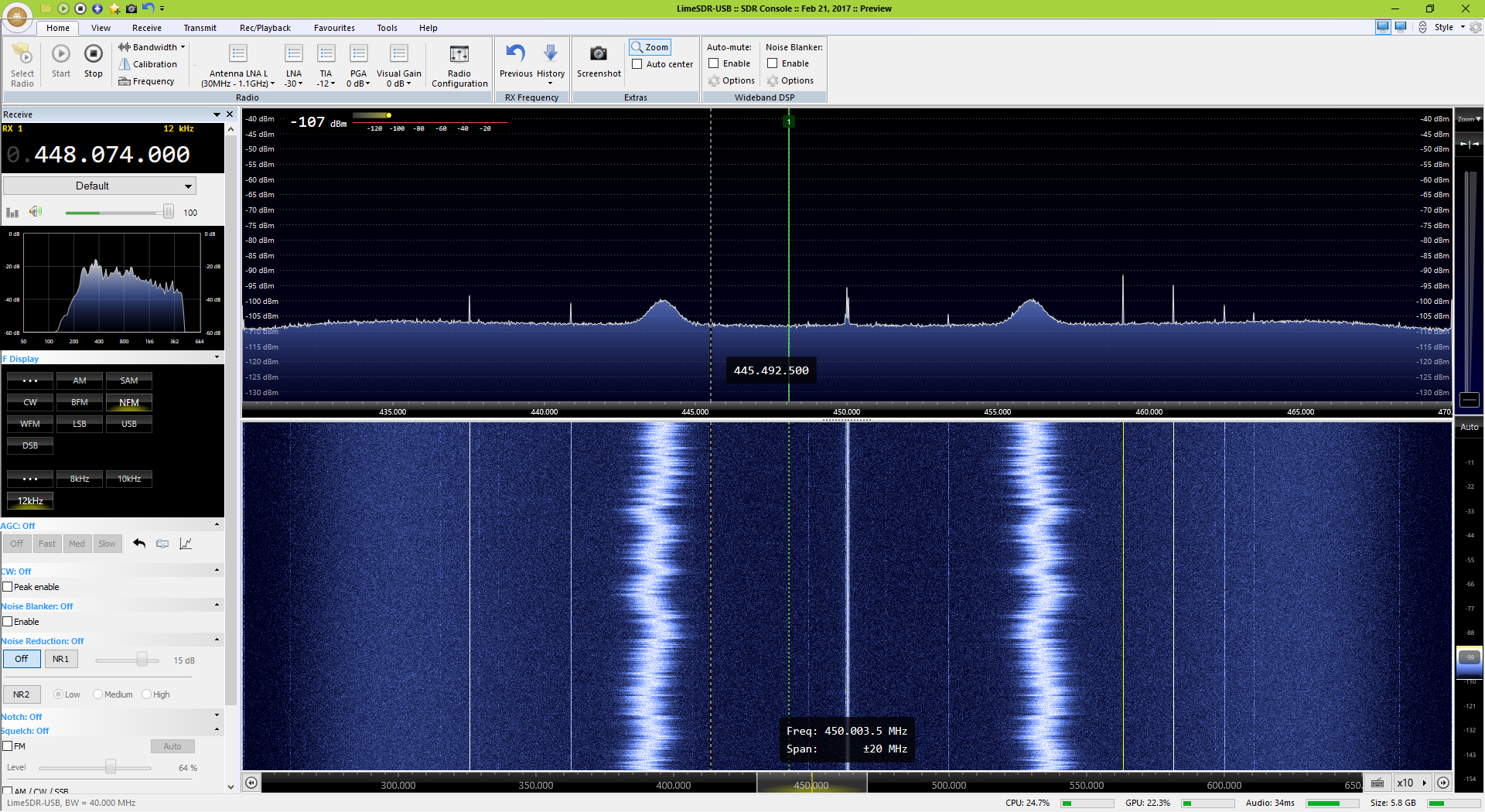This screenshot has width=1485, height=812.
Task: Select NR1 noise reduction button
Action: coord(61,659)
